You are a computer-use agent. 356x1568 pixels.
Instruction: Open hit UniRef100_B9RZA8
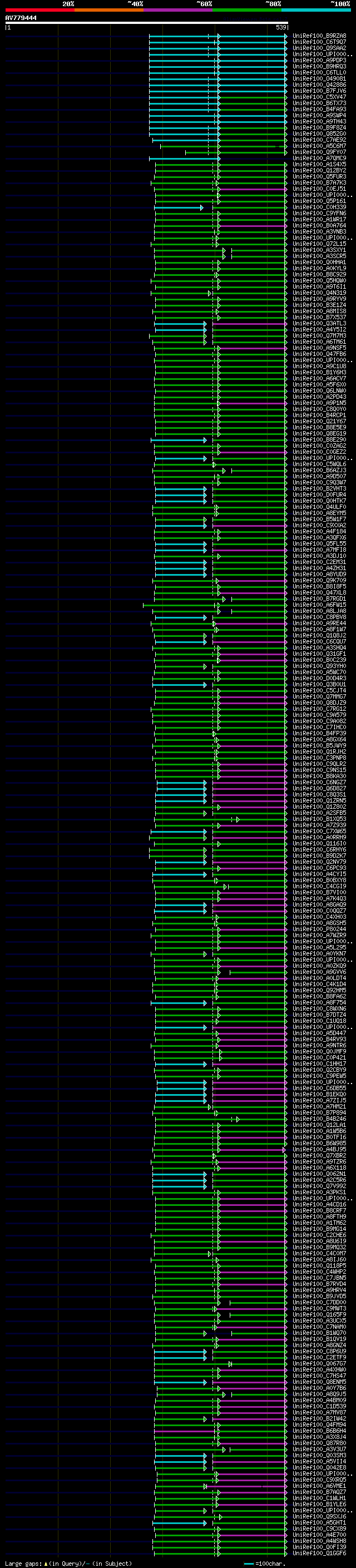pos(319,36)
